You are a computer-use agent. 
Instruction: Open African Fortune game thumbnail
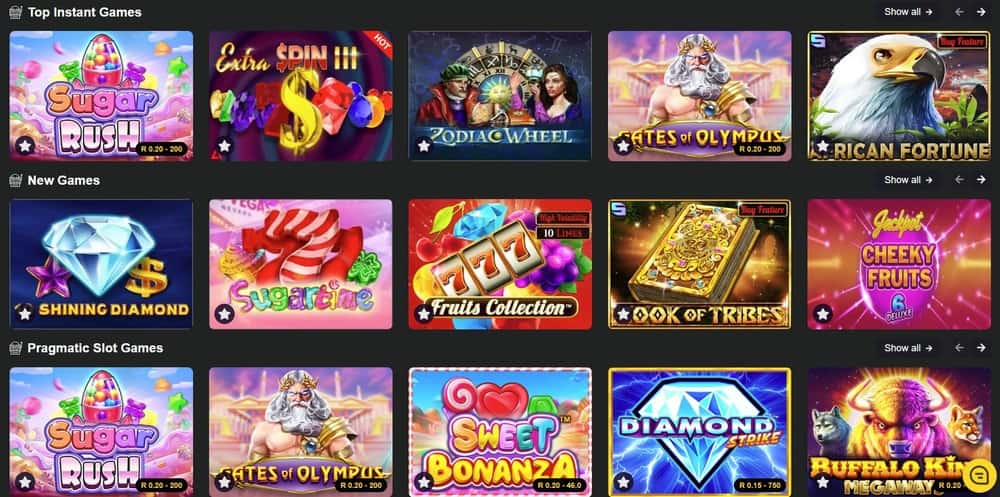(899, 96)
